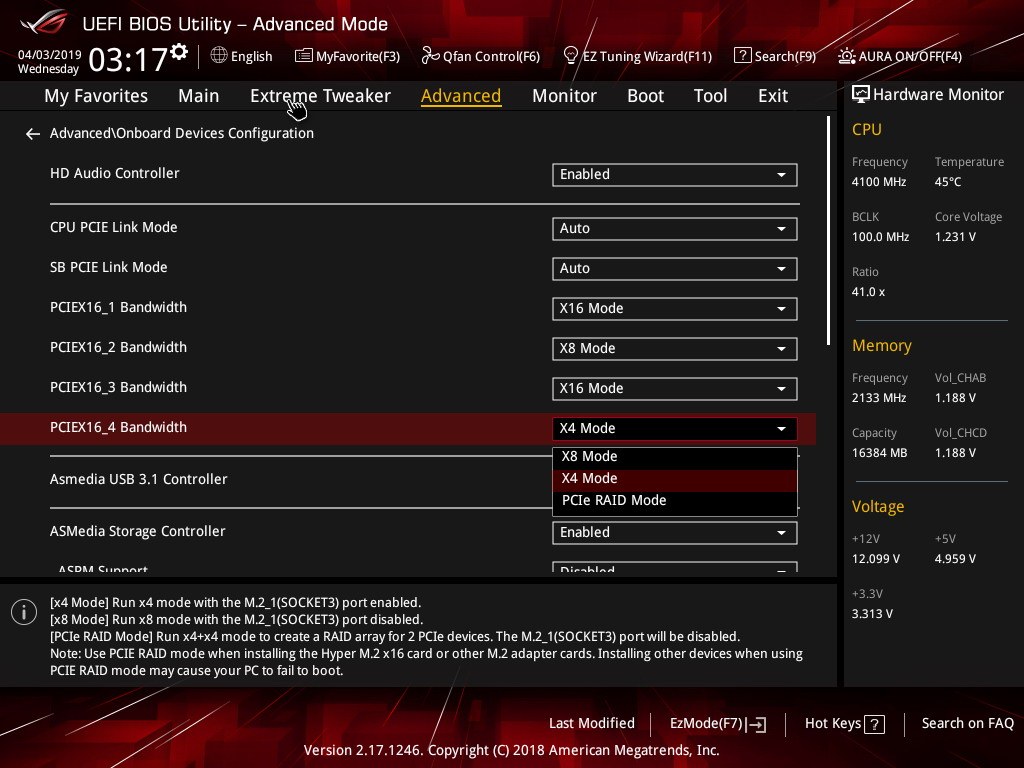Click the Qfan Control fan icon
The width and height of the screenshot is (1024, 768).
point(430,56)
